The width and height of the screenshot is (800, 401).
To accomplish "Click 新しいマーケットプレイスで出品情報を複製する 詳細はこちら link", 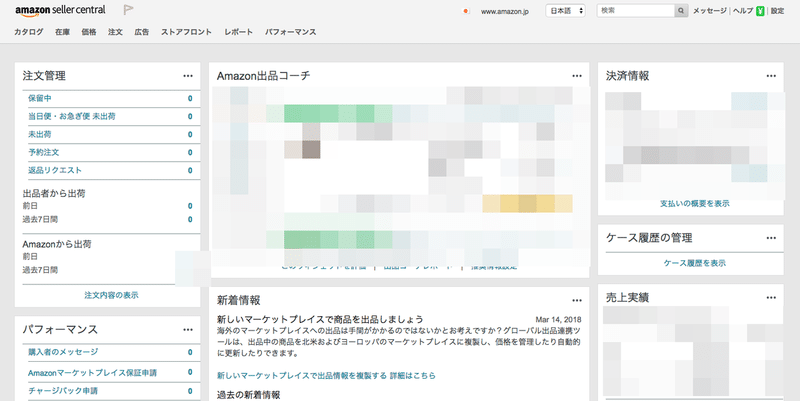I will tap(326, 375).
